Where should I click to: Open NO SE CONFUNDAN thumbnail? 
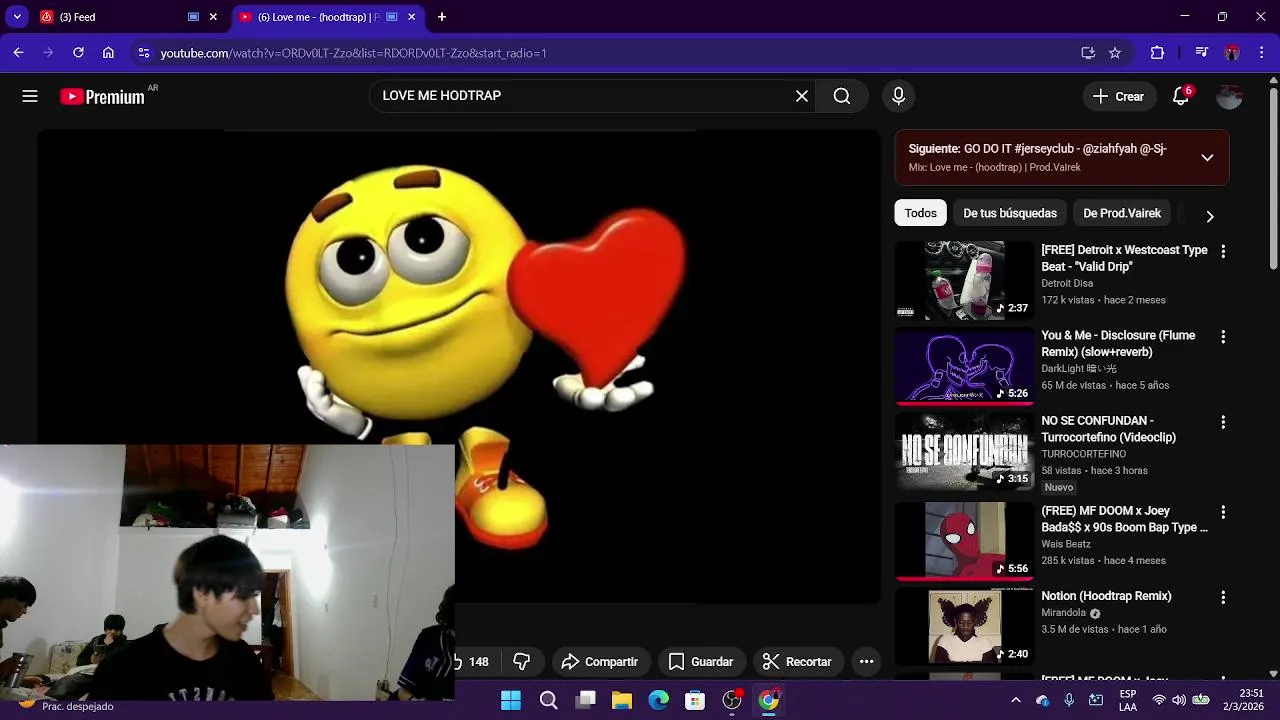[x=964, y=451]
